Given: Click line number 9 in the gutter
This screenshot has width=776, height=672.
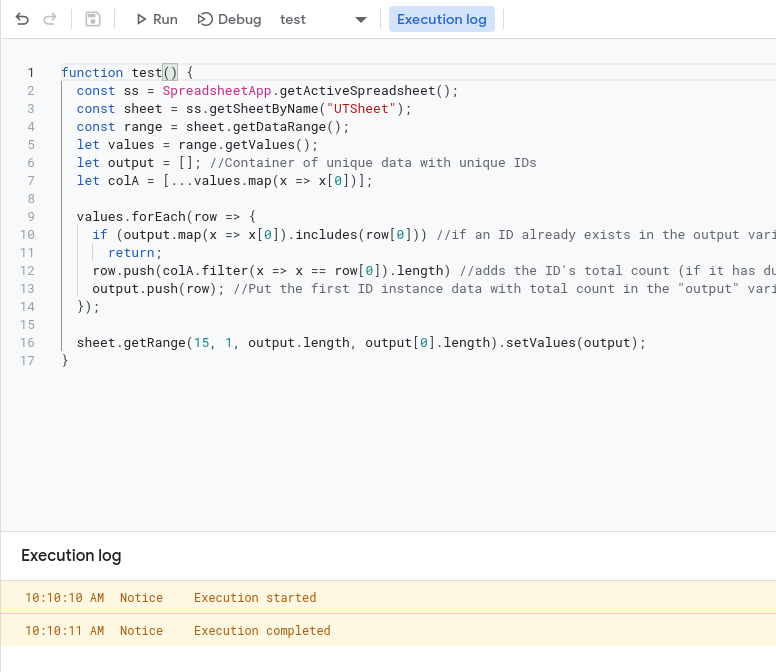Looking at the screenshot, I should [x=31, y=217].
